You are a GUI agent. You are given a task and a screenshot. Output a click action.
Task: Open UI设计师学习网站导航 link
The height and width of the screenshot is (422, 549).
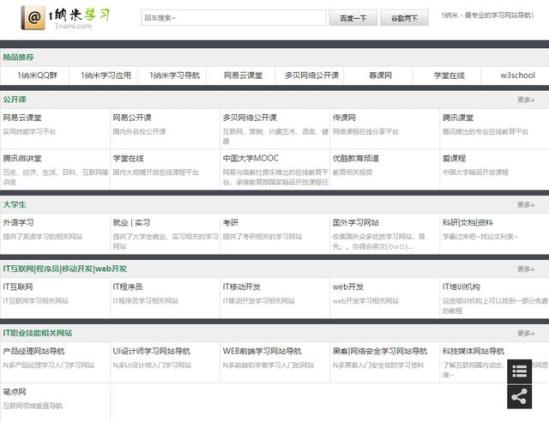click(x=151, y=351)
